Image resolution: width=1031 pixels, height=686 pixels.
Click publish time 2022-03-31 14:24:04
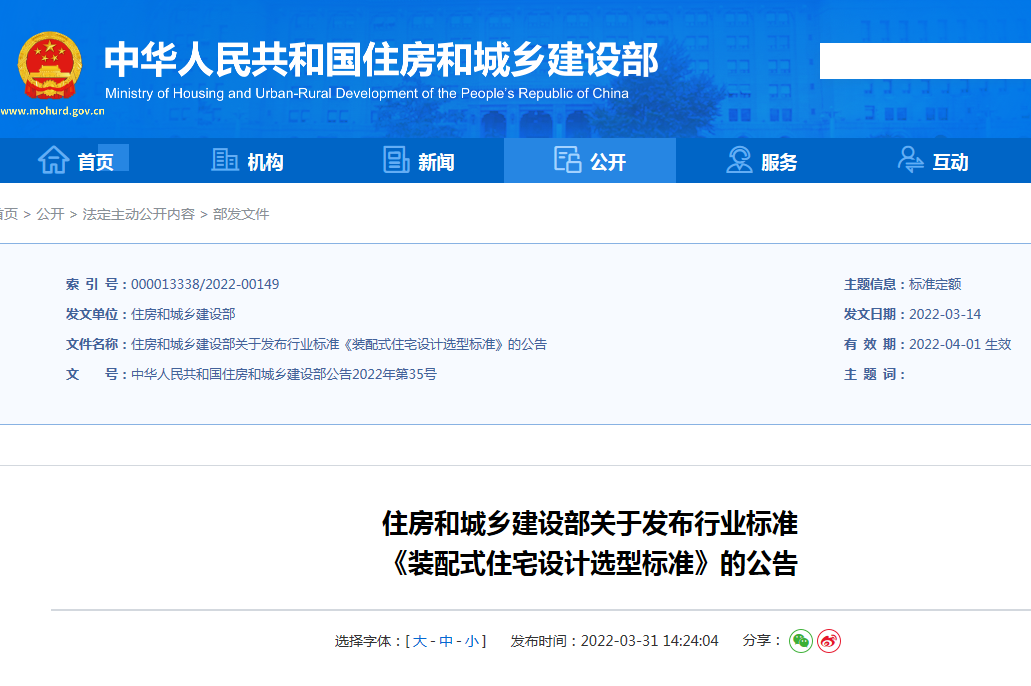point(650,641)
